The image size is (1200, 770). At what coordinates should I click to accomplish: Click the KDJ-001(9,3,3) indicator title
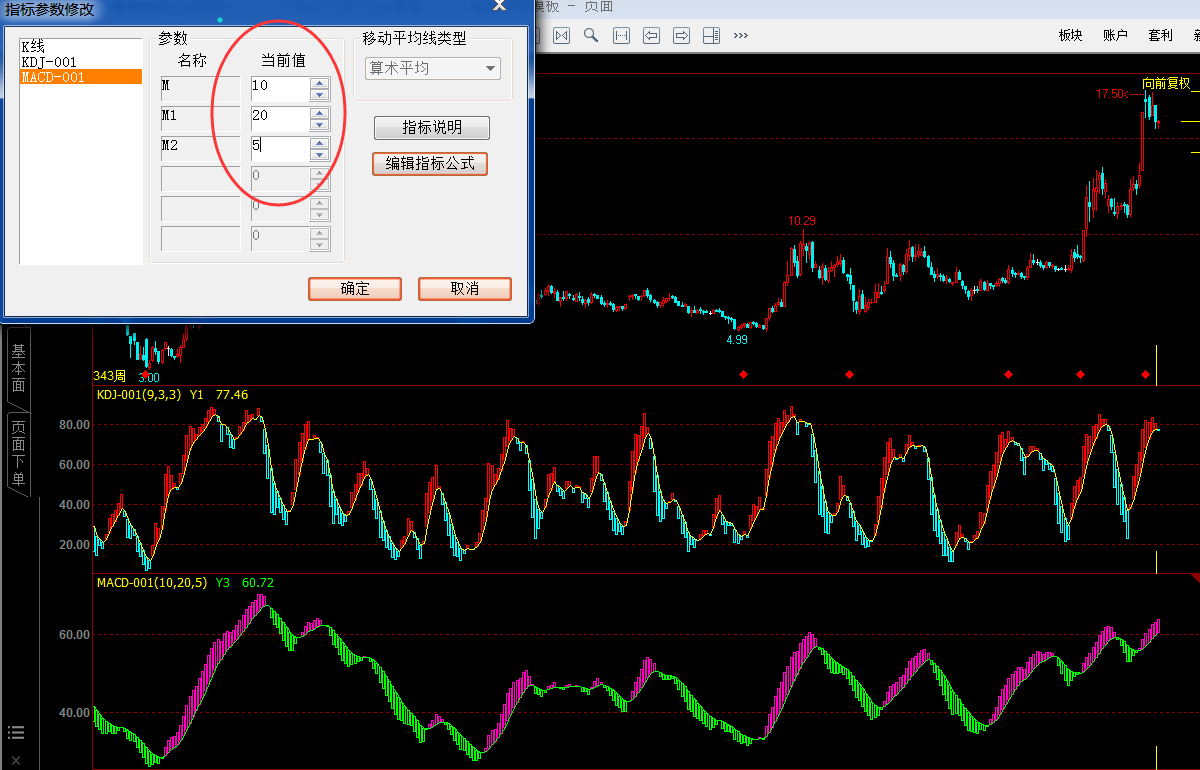[139, 395]
